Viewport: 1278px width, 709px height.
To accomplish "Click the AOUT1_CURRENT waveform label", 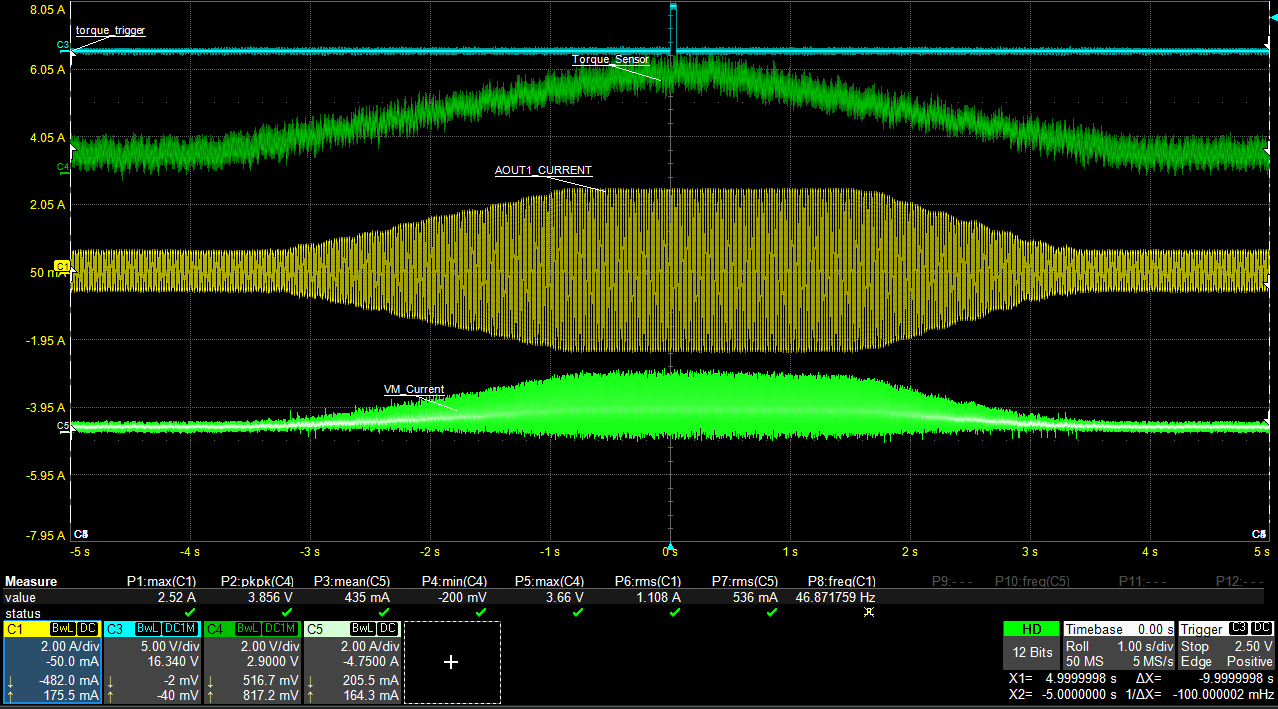I will point(543,170).
